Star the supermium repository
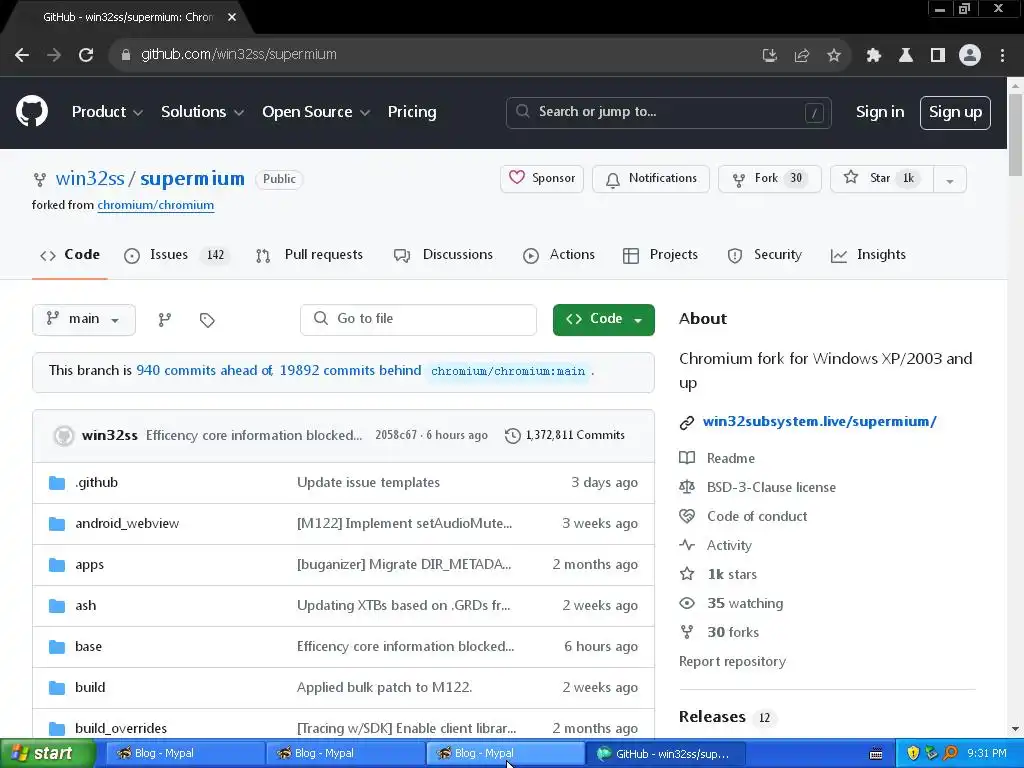Image resolution: width=1024 pixels, height=768 pixels. (x=882, y=178)
